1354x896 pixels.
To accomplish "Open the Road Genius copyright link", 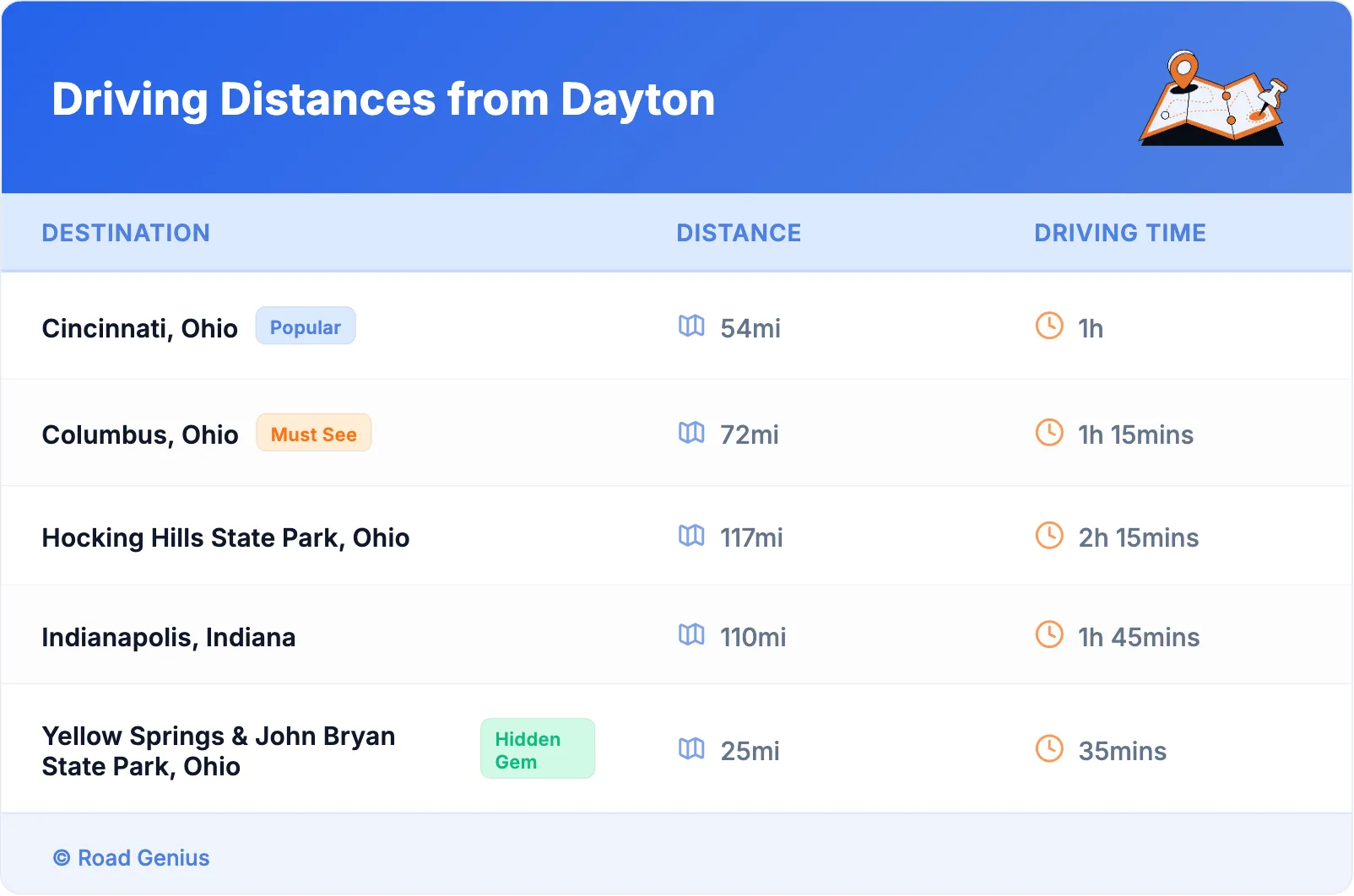I will (132, 858).
